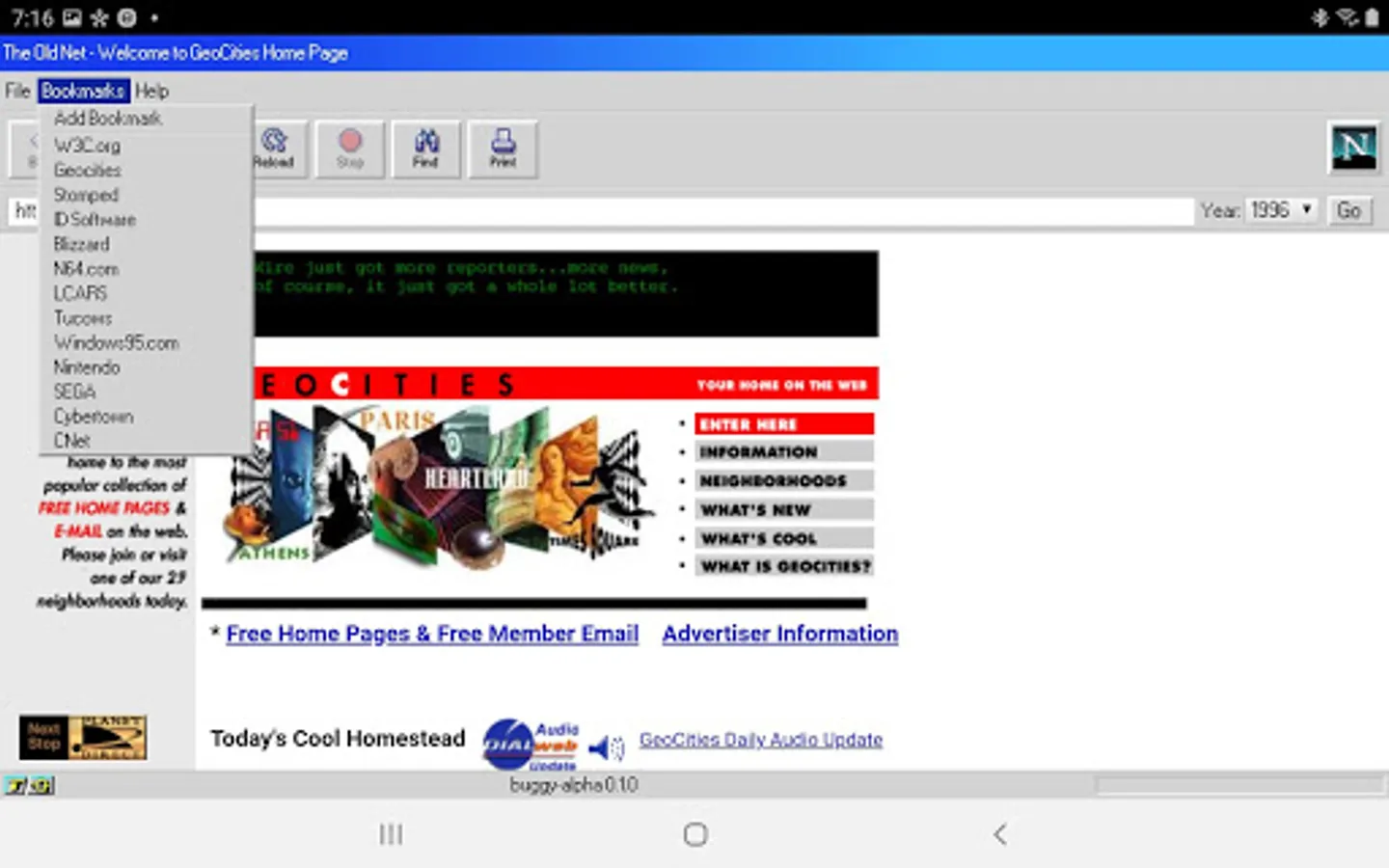Click the black green-text news banner
Screen dimensions: 1389x868
565,294
